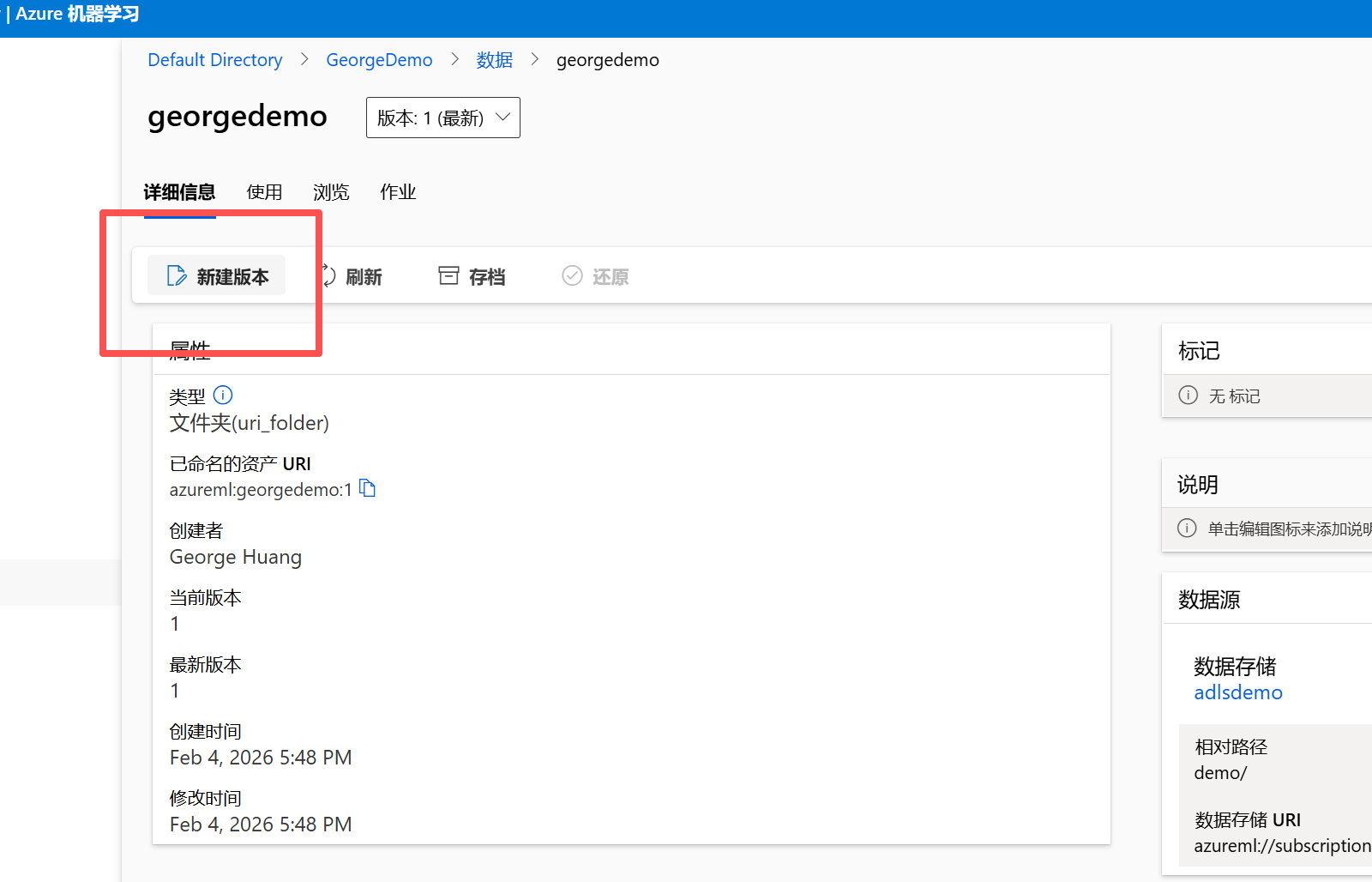Click the 刷新 refresh button
This screenshot has width=1372, height=882.
353,276
